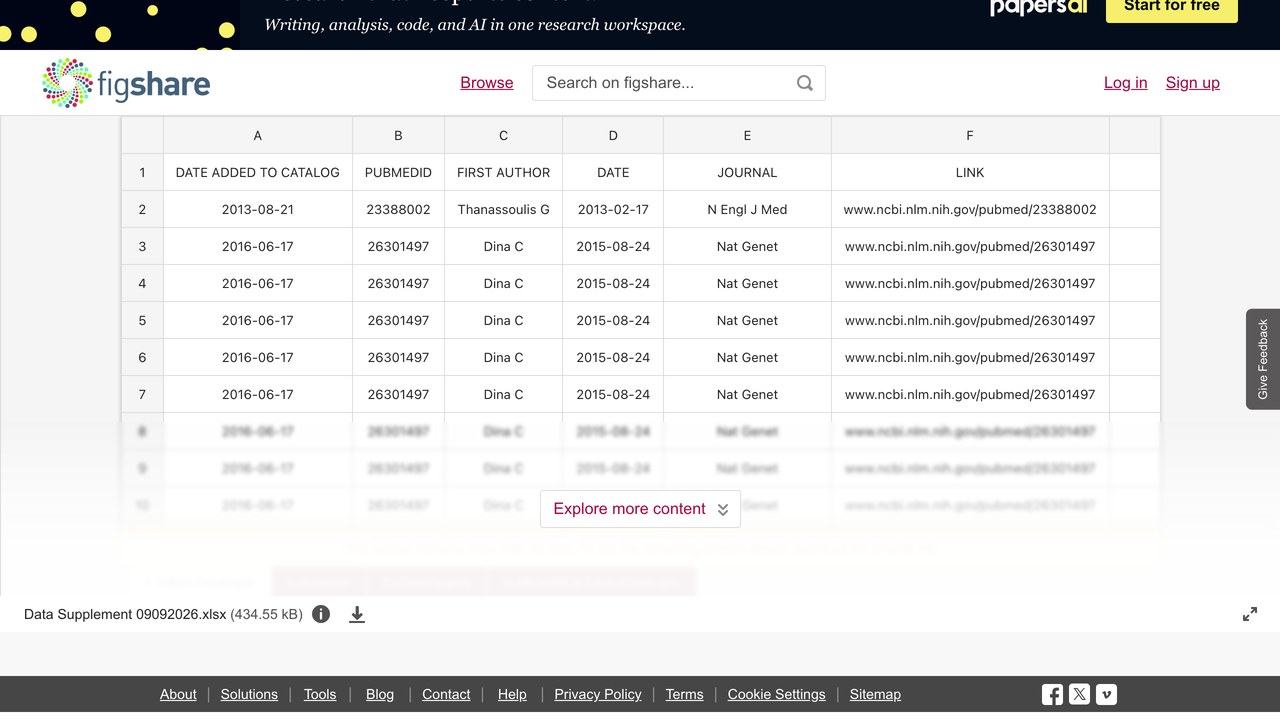Visit figshare's Facebook page

1052,694
